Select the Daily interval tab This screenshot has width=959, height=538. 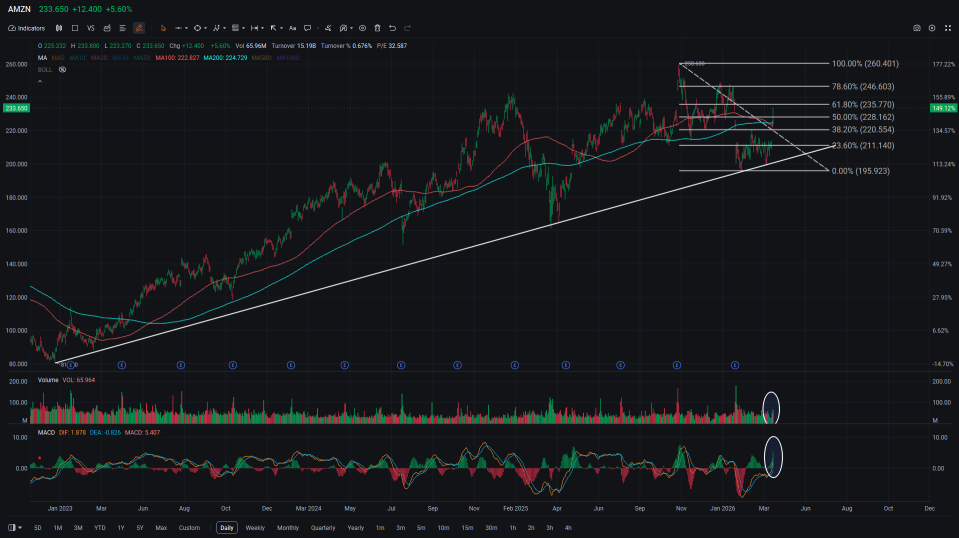(x=227, y=528)
